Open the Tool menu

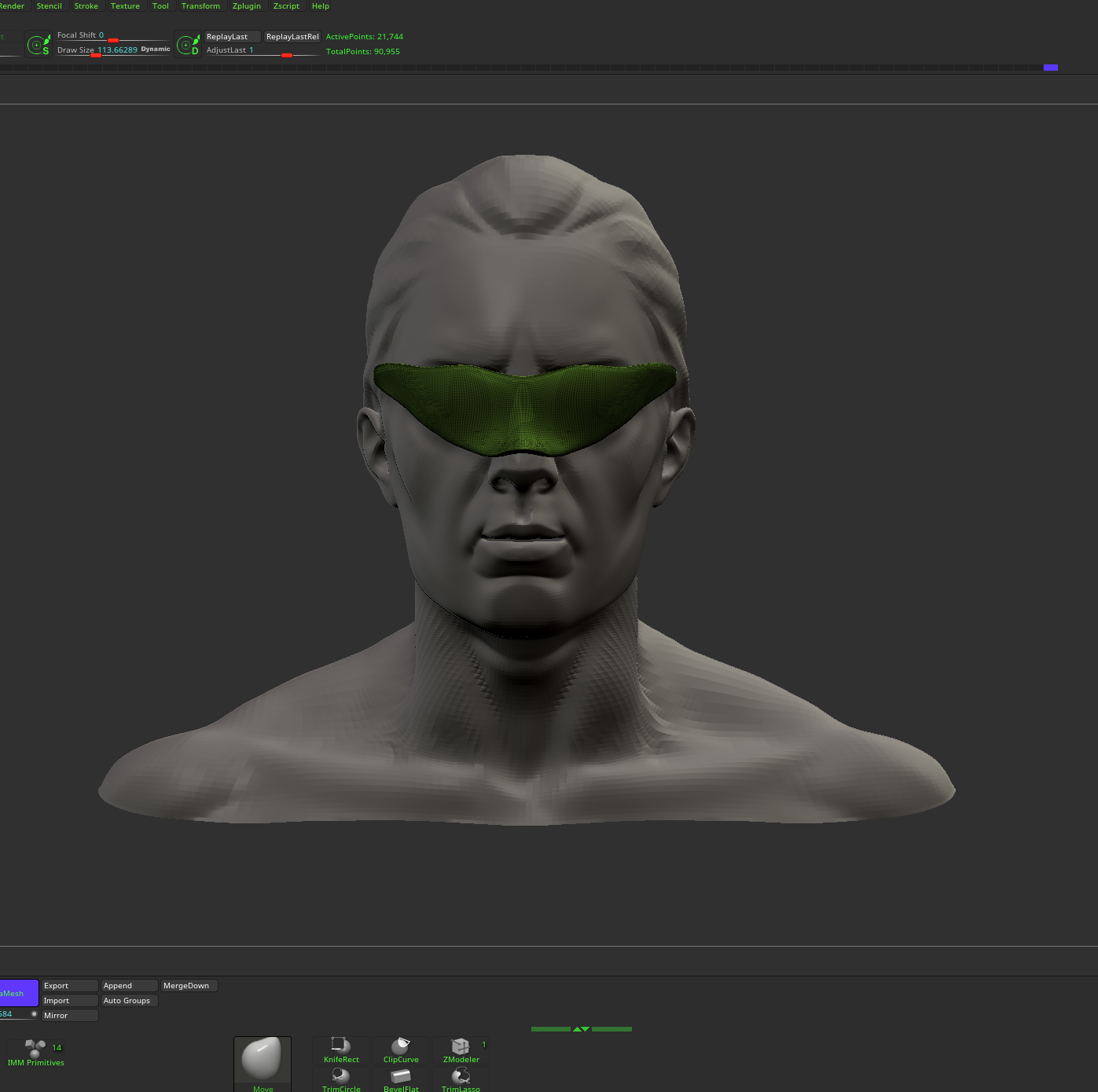click(160, 5)
